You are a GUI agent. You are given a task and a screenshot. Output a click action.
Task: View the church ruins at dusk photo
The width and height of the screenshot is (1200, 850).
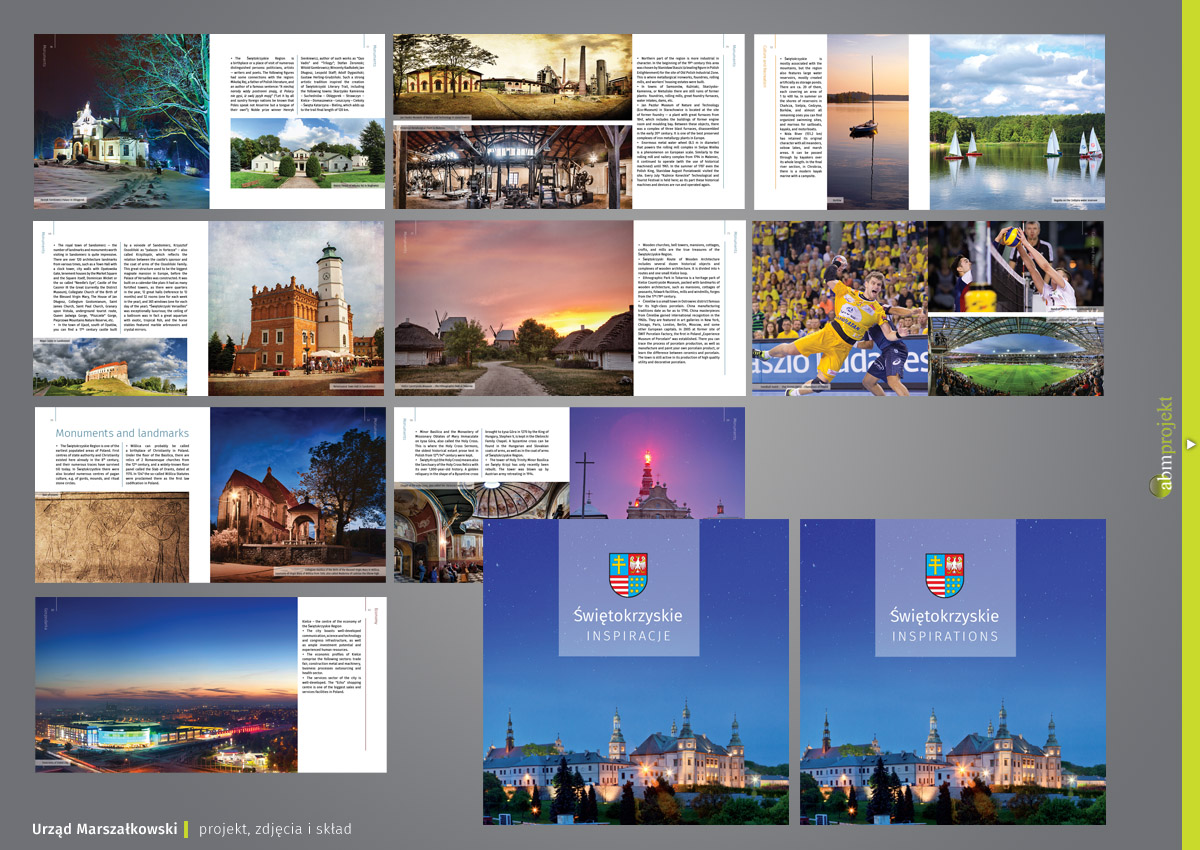tap(297, 494)
